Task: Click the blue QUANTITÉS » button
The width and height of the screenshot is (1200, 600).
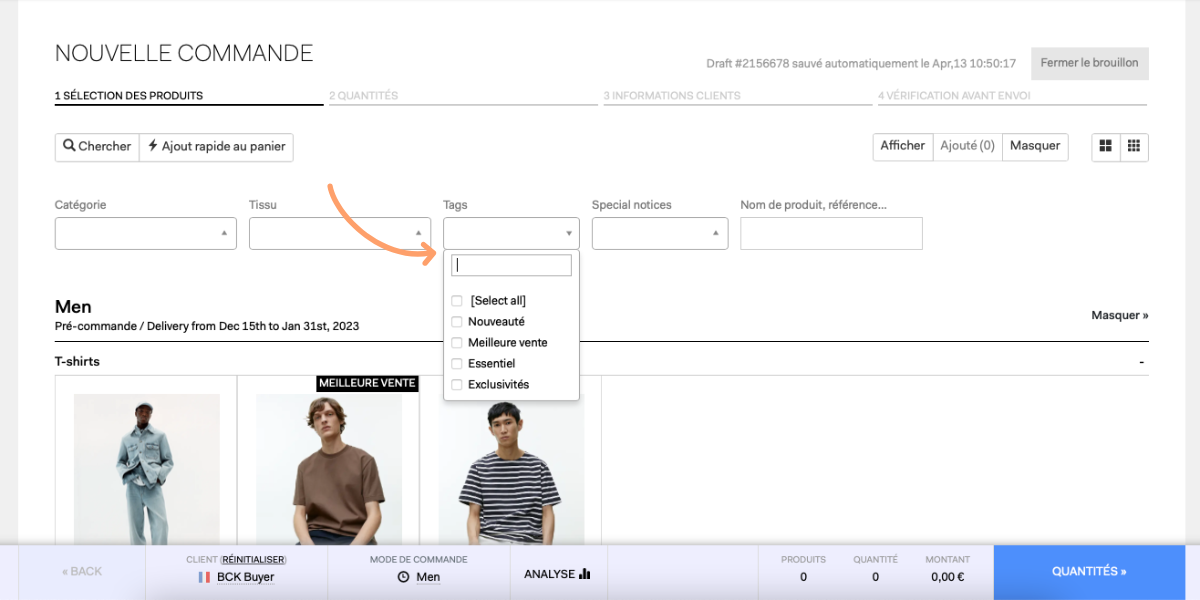Action: click(1089, 572)
